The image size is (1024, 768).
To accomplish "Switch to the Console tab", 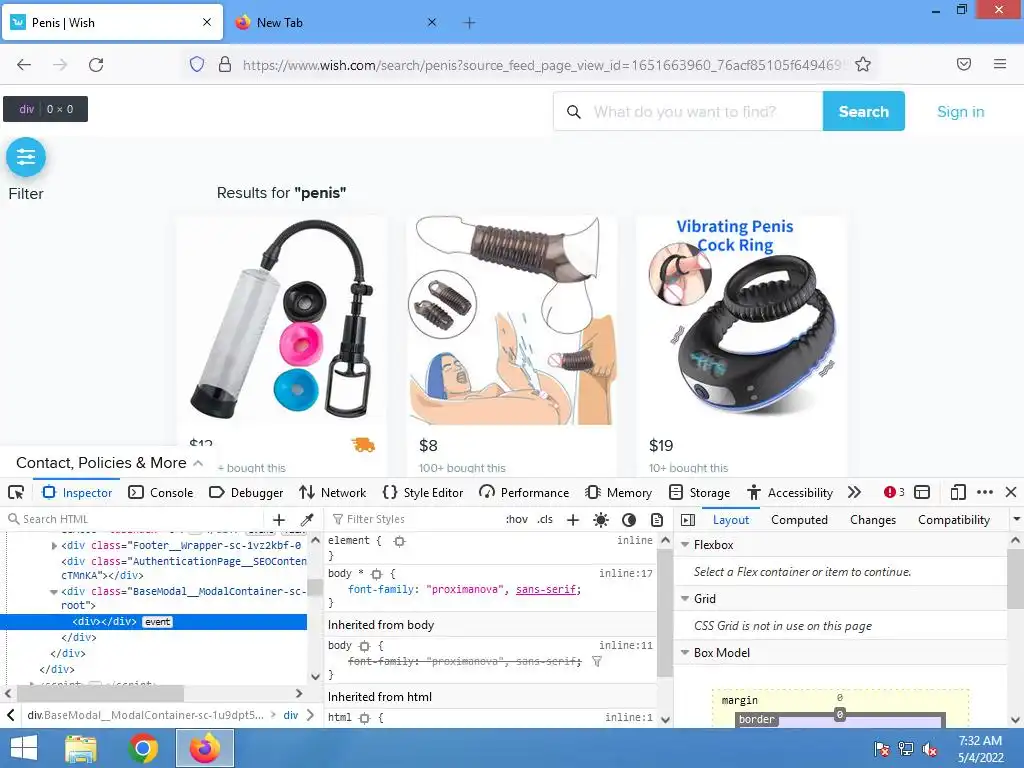I will point(161,492).
